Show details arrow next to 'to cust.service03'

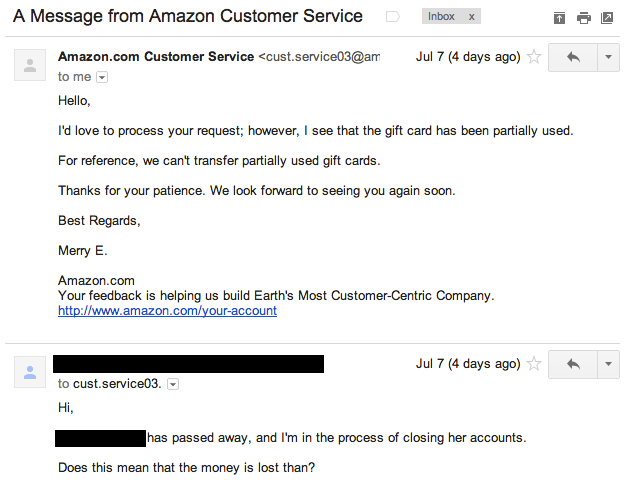pos(172,384)
